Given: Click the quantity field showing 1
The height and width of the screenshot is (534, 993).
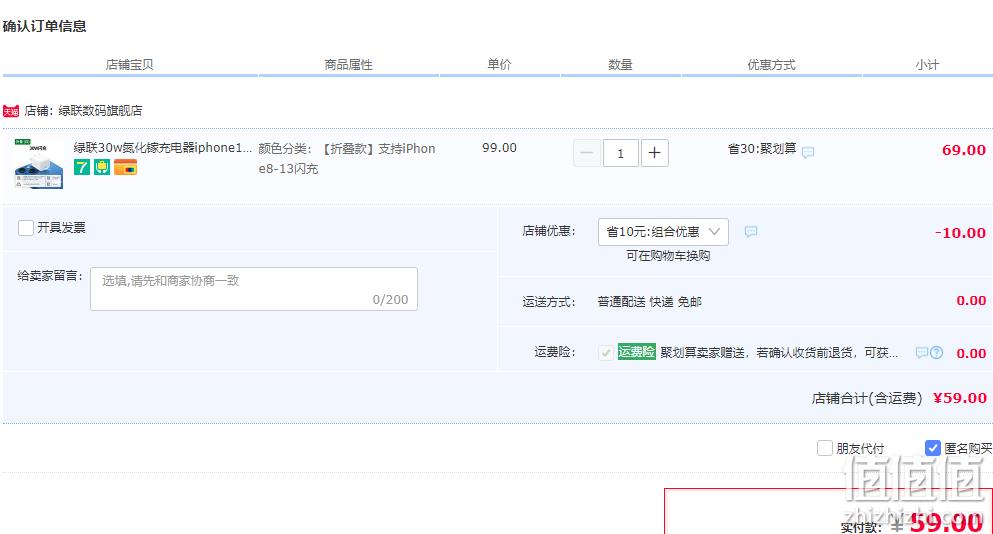Looking at the screenshot, I should coord(621,153).
